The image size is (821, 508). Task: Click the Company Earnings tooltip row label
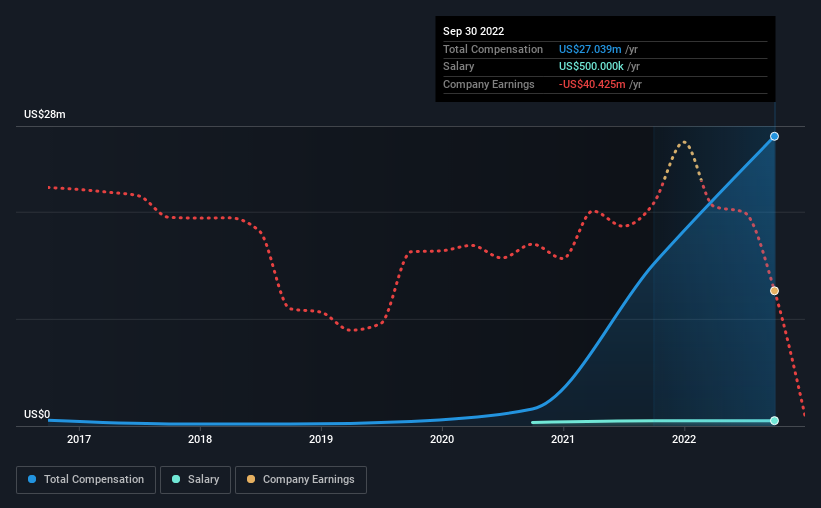pyautogui.click(x=489, y=84)
